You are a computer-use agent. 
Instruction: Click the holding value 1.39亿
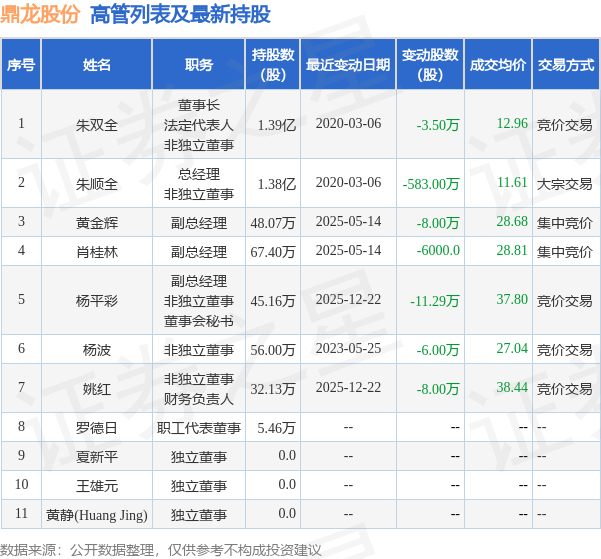[x=277, y=125]
